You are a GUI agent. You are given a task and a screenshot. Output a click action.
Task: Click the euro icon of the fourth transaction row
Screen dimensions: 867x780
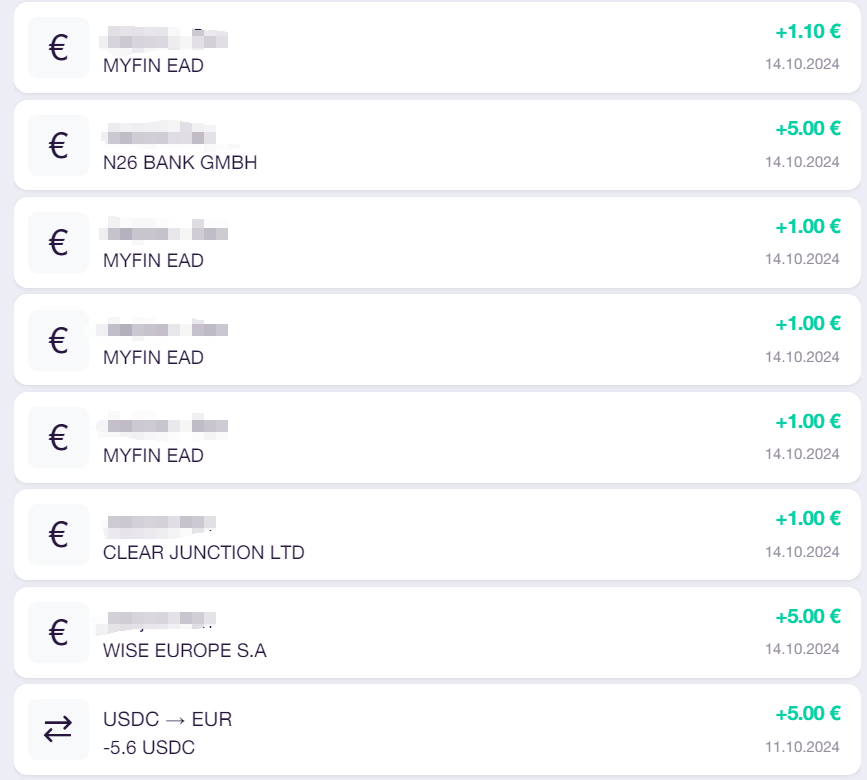click(59, 340)
